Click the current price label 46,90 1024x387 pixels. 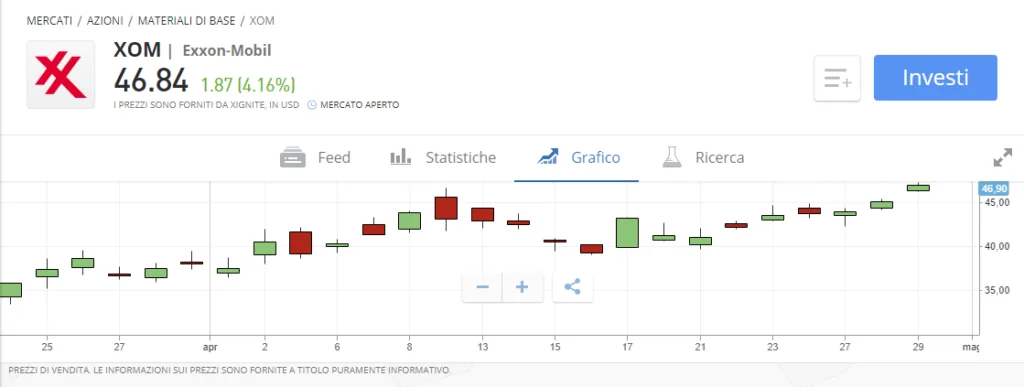click(x=993, y=189)
